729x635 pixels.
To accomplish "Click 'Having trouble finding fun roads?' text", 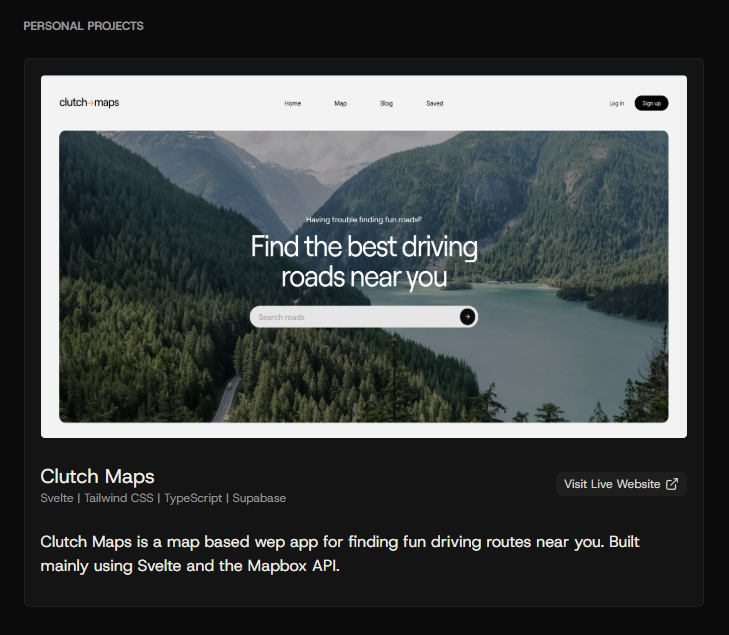I will 364,219.
